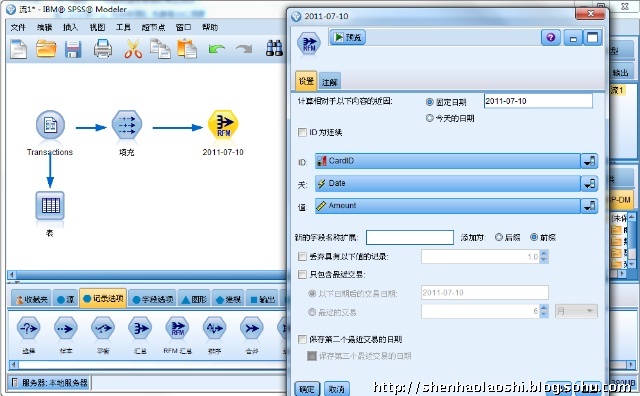Paste from clipboard with the toolbar icon
Screen dimensions: 640x396
(x=187, y=49)
